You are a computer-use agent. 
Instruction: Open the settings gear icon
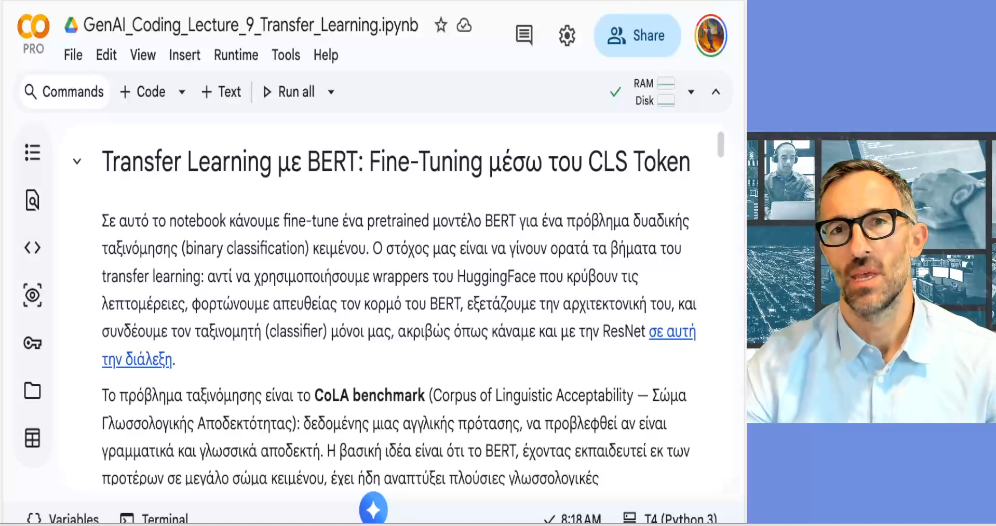click(567, 36)
